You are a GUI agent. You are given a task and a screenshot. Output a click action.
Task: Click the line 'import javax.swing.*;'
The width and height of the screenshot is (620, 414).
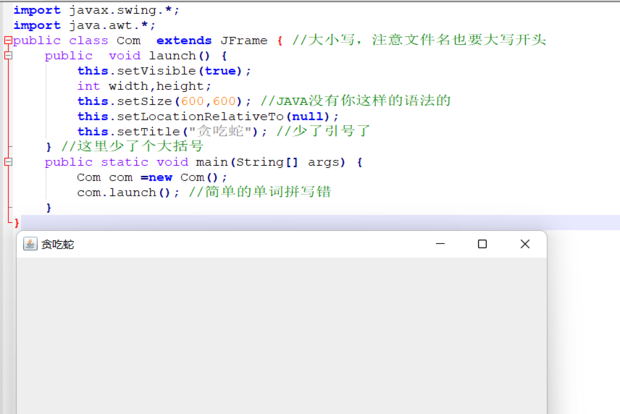click(96, 10)
